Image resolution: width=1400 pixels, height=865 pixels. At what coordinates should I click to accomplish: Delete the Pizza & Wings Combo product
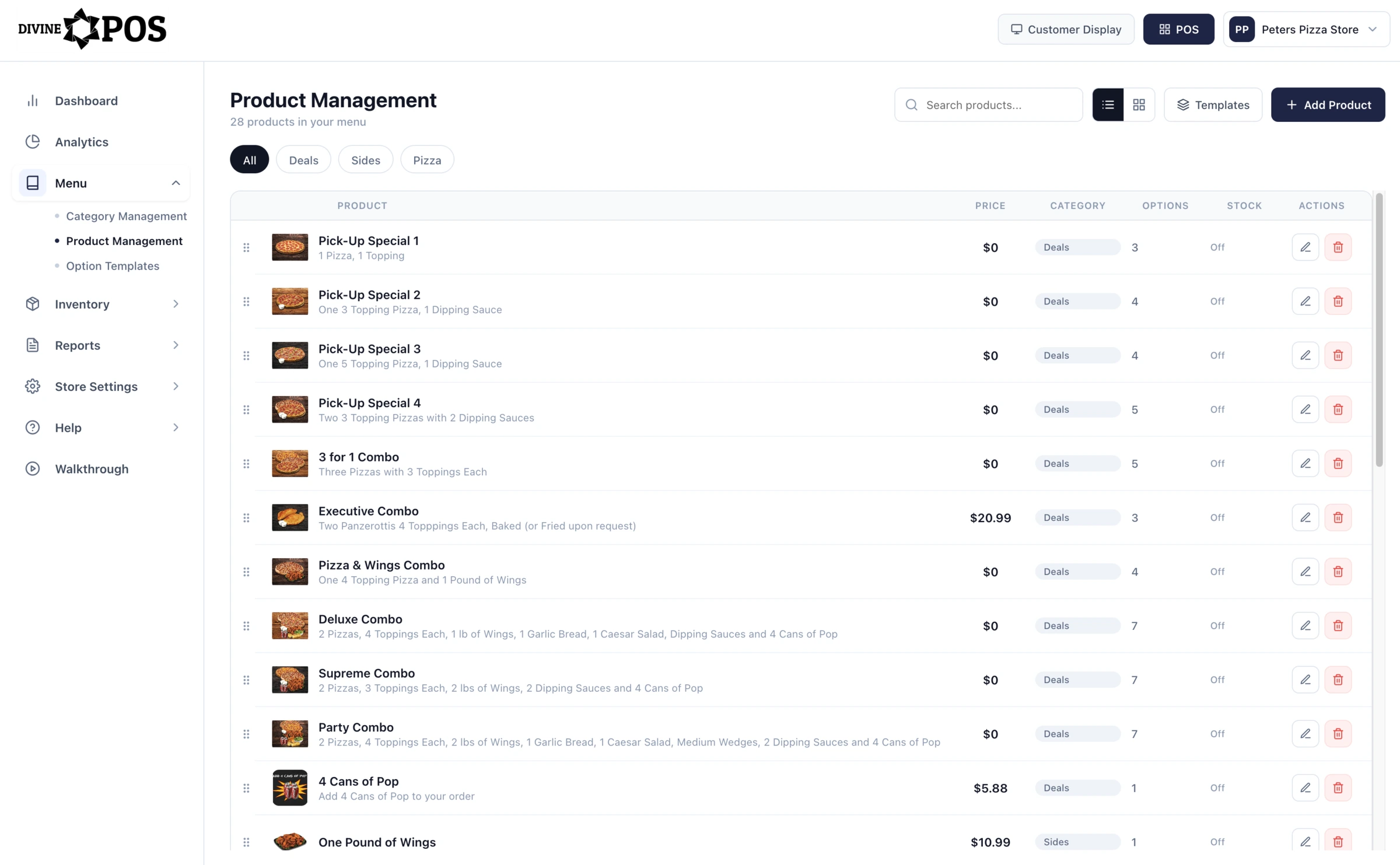point(1338,572)
